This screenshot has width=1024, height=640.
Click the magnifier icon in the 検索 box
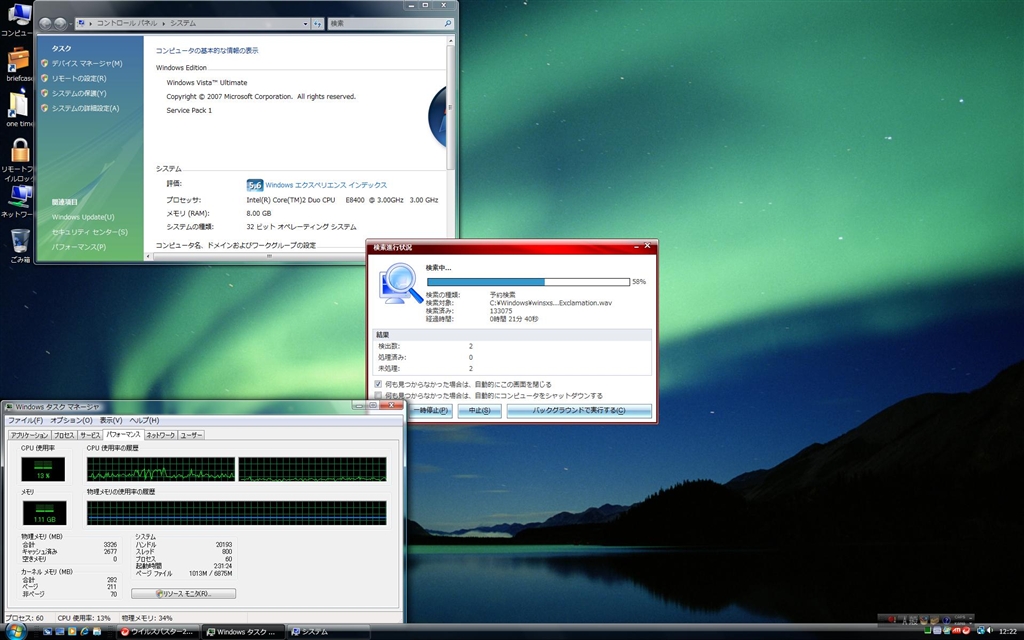point(448,24)
